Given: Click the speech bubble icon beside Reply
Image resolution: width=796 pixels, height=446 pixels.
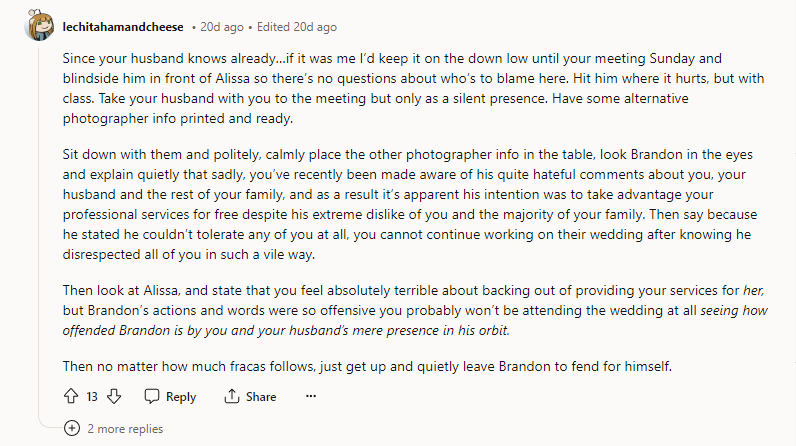Looking at the screenshot, I should pos(152,396).
